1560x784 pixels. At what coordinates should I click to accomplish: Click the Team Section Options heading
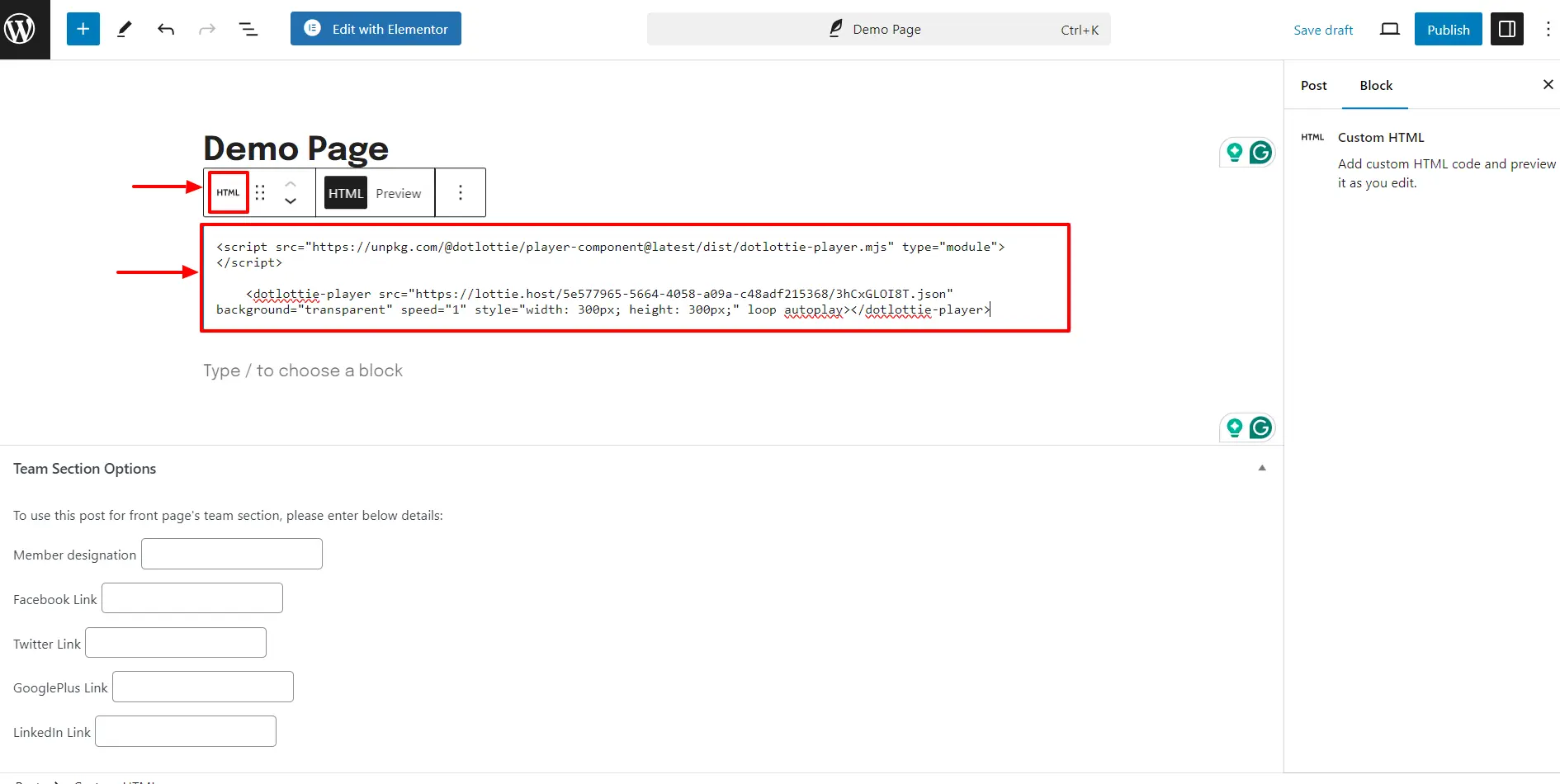pos(84,469)
